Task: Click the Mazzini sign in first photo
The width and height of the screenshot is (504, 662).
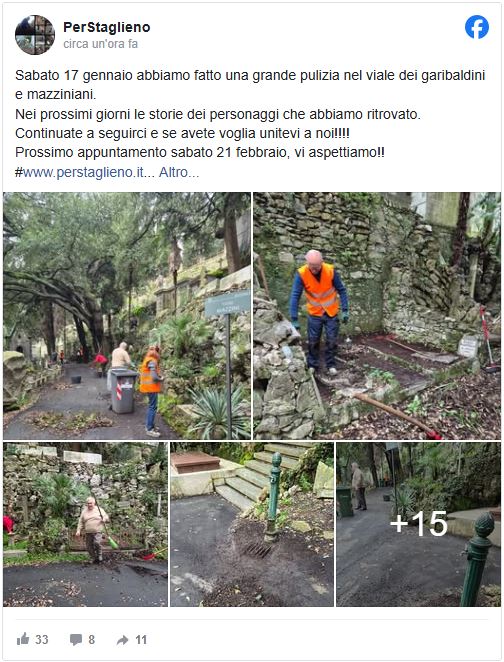Action: (x=227, y=303)
